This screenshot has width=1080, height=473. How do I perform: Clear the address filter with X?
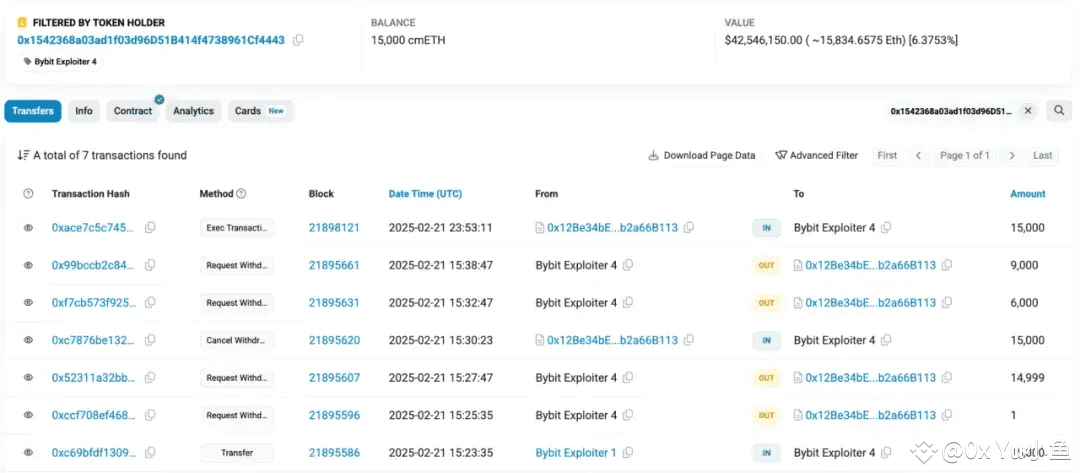pos(1028,111)
